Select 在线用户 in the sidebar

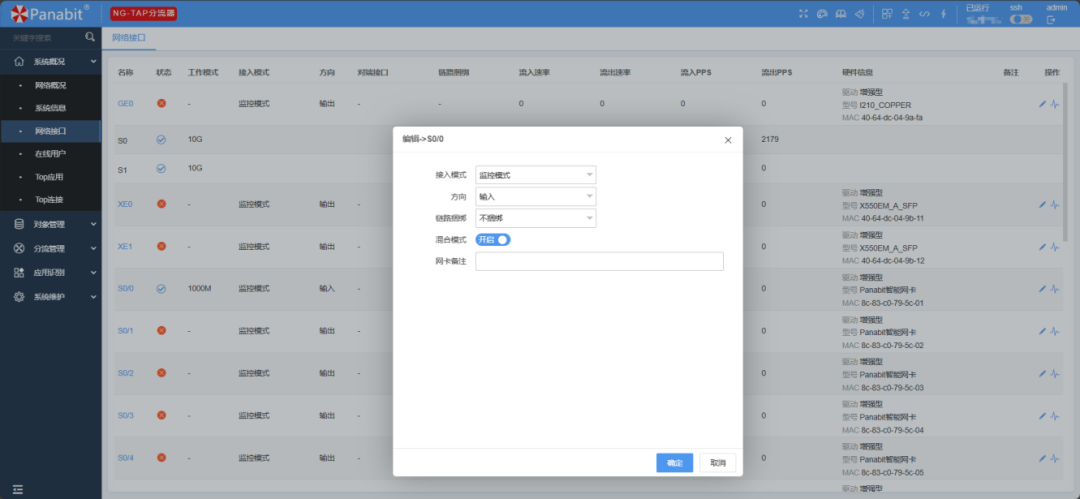point(50,154)
